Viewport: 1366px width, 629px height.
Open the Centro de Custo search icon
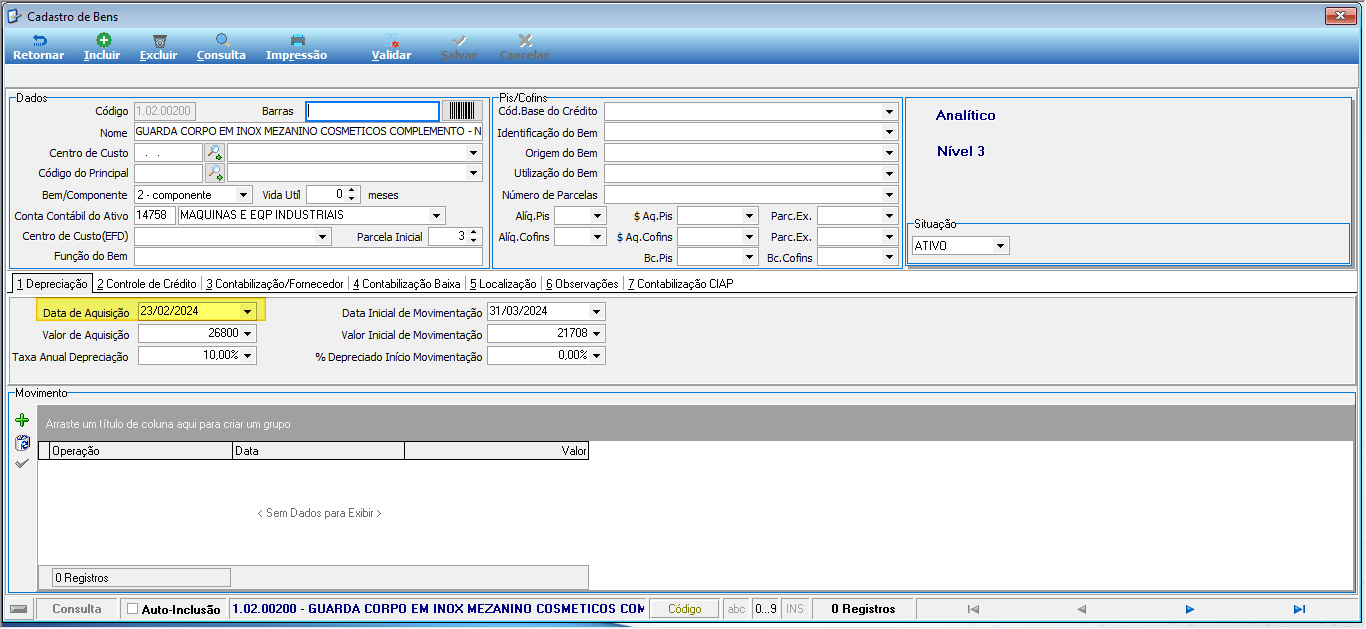214,153
